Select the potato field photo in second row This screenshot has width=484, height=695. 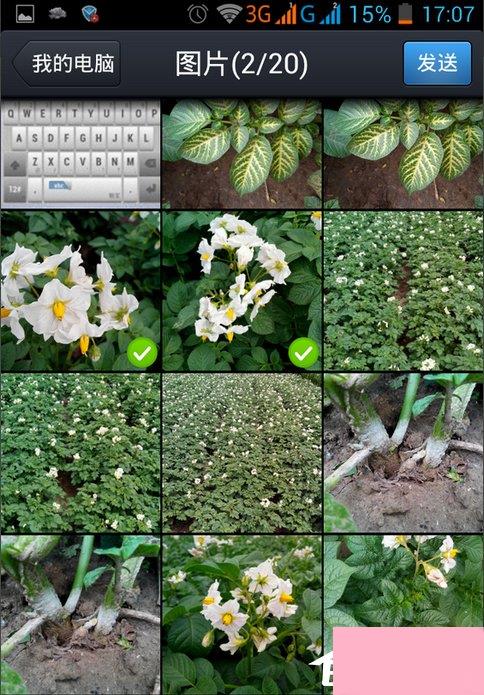point(404,291)
